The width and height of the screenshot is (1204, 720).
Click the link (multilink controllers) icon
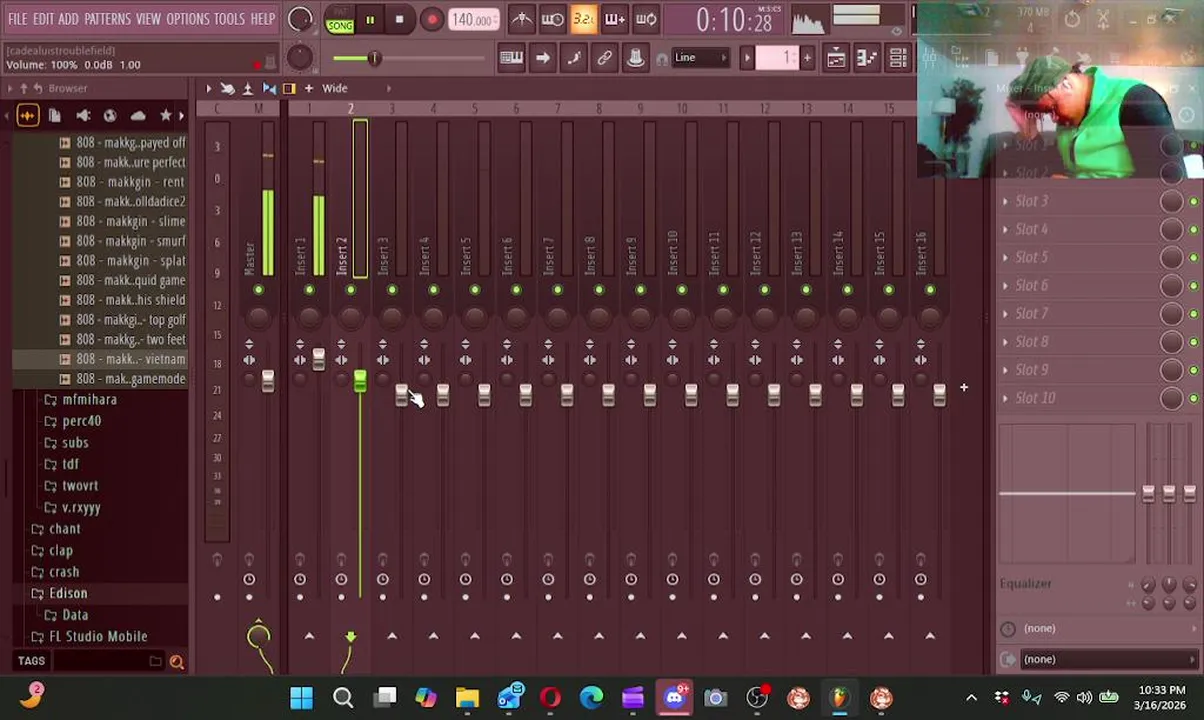coord(604,58)
